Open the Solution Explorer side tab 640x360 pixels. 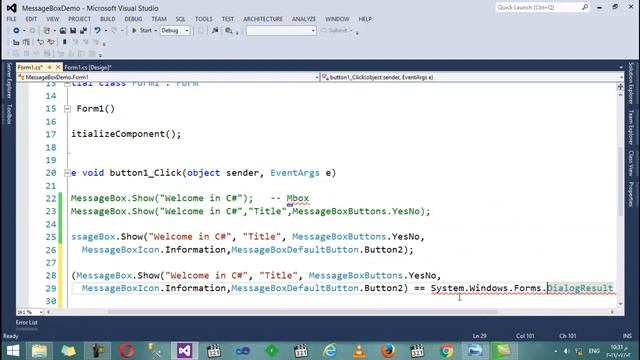point(631,83)
